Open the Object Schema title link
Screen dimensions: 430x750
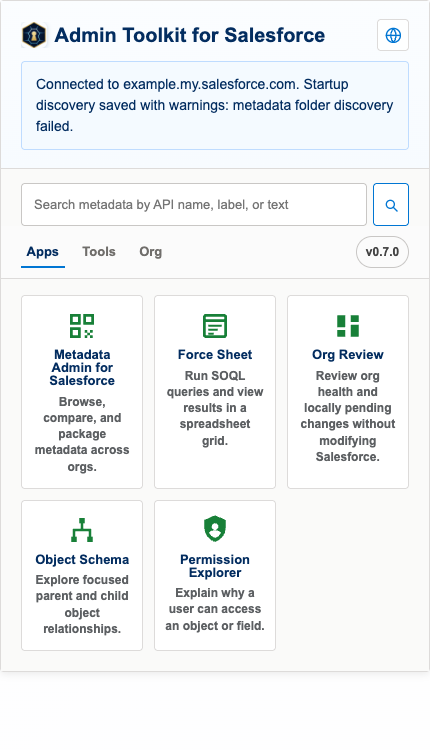pyautogui.click(x=82, y=560)
